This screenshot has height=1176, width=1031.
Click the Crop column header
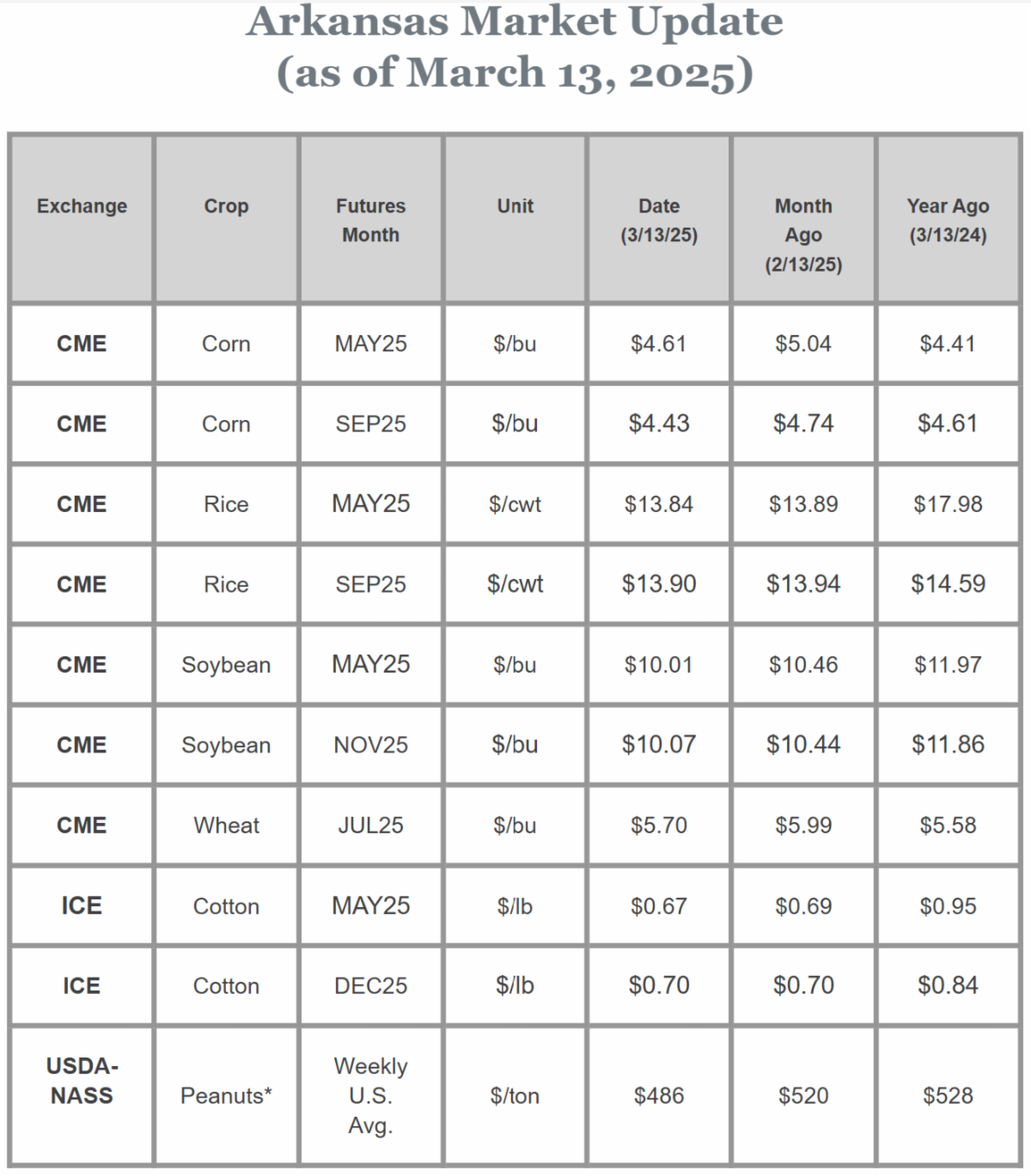pyautogui.click(x=226, y=206)
